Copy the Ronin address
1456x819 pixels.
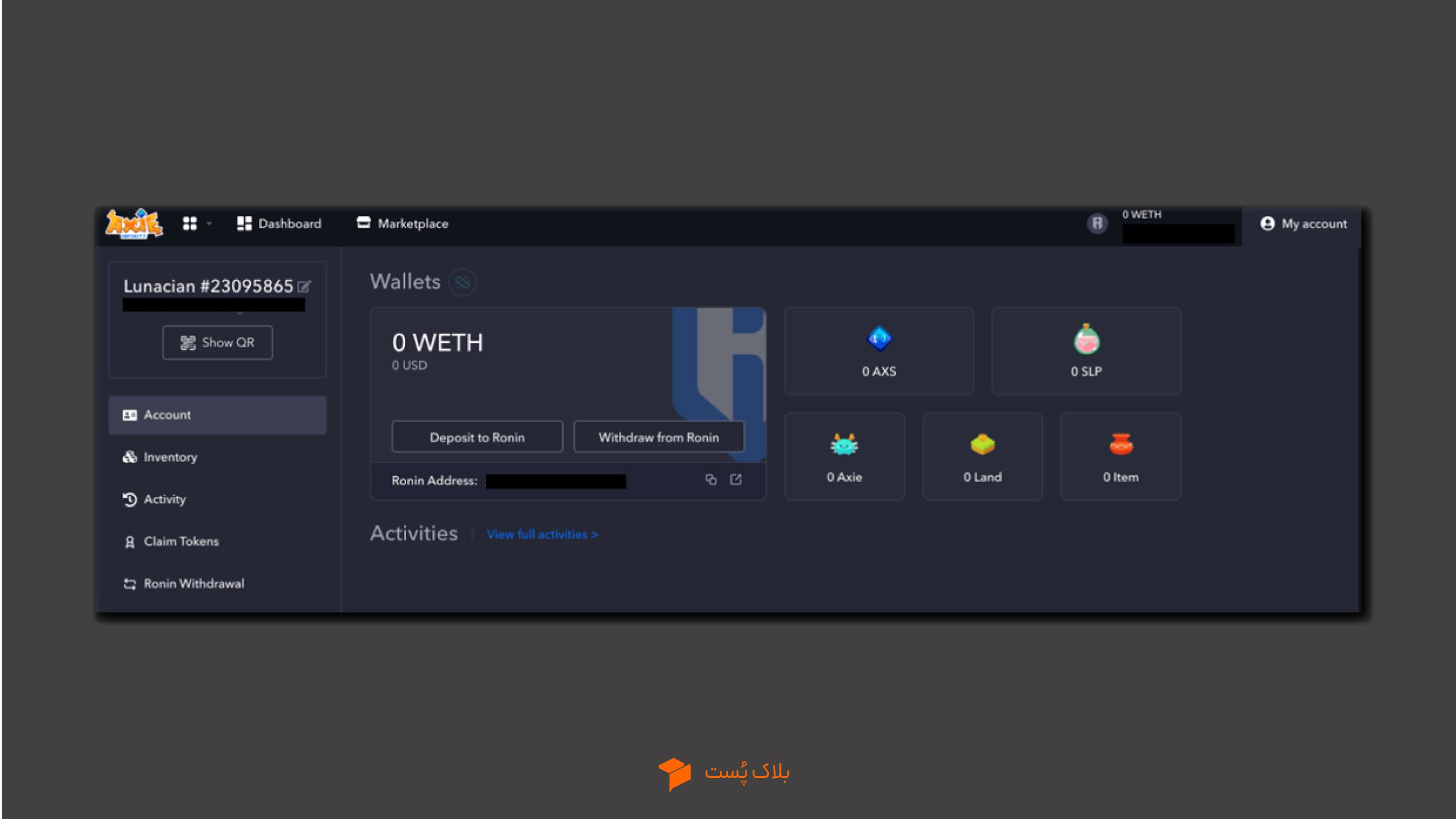click(711, 479)
